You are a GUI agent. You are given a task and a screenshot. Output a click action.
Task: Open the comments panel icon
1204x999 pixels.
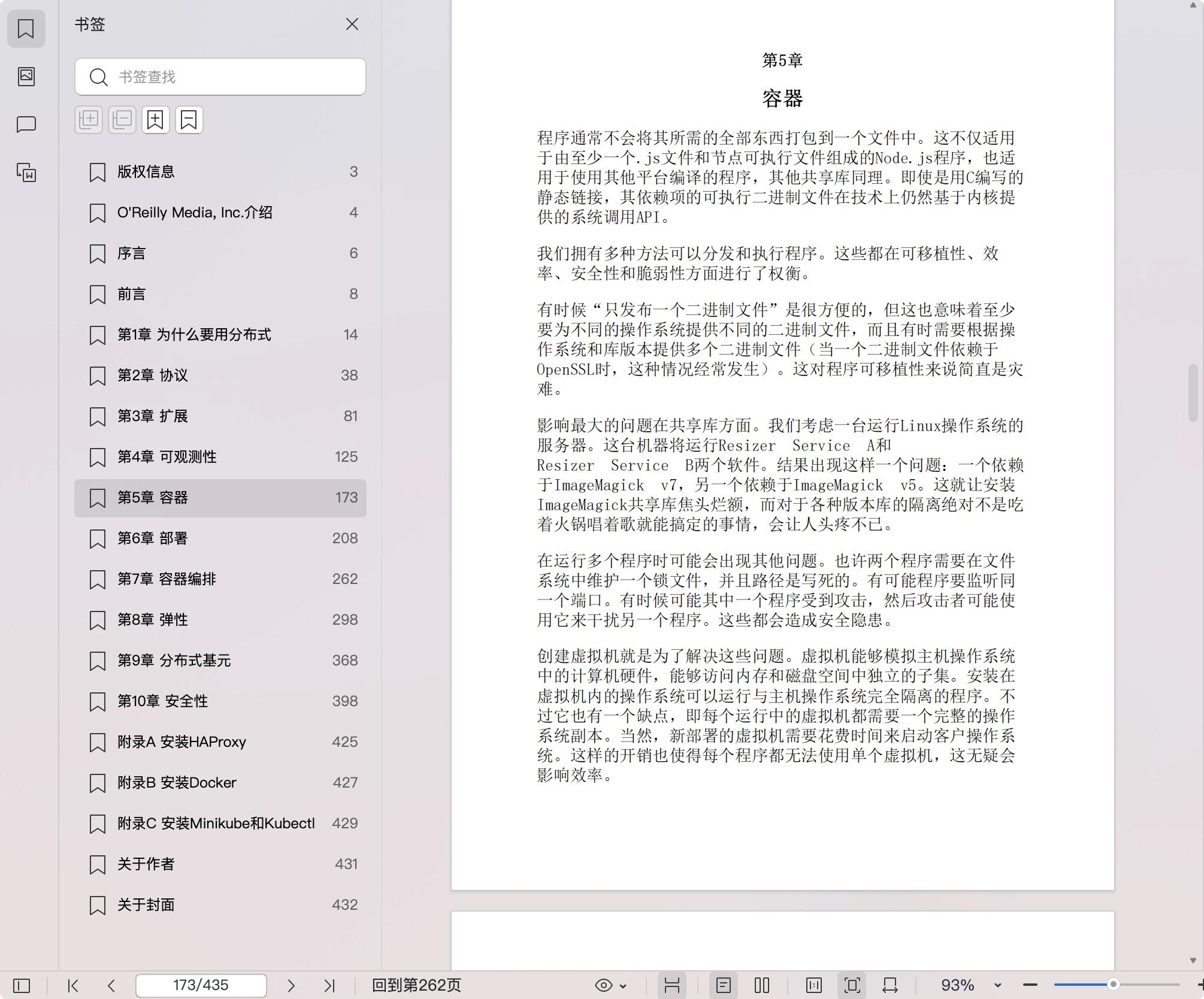tap(26, 125)
